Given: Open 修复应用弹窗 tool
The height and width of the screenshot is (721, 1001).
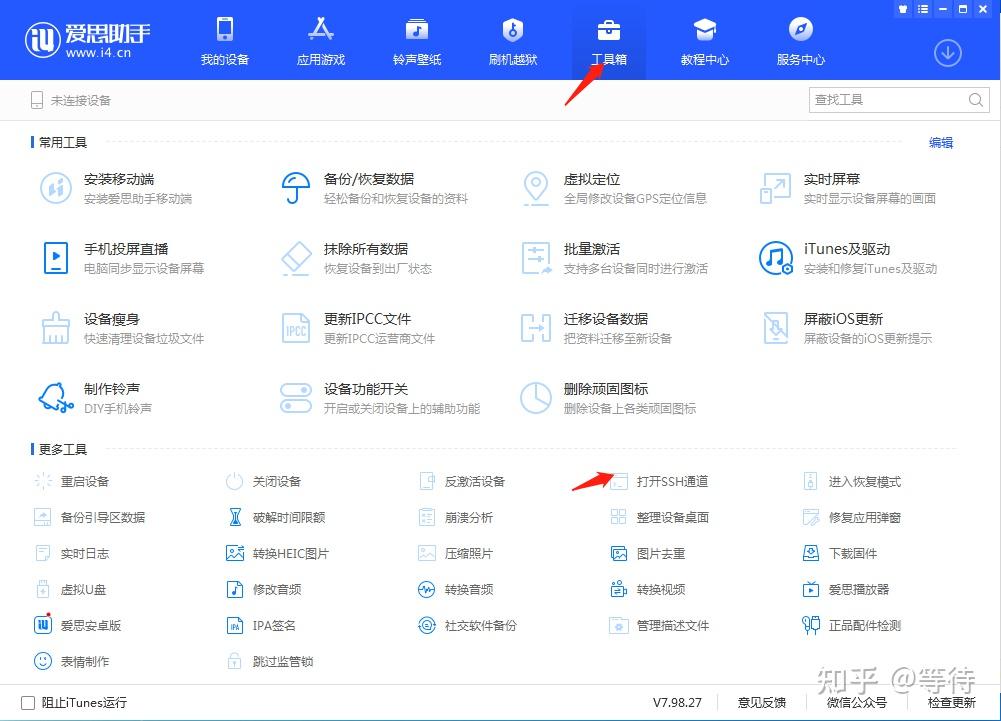Looking at the screenshot, I should (852, 517).
